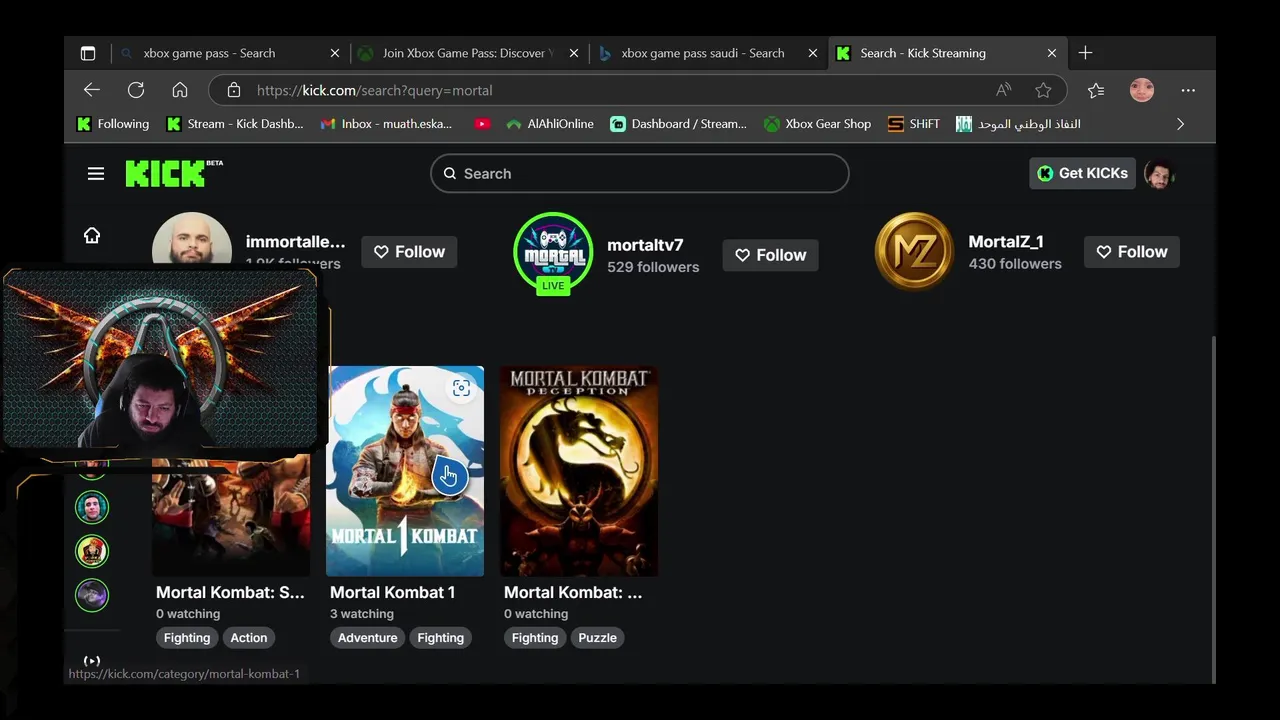Click Fighting tag under Mortal Kombat 1
Image resolution: width=1280 pixels, height=720 pixels.
click(x=440, y=638)
